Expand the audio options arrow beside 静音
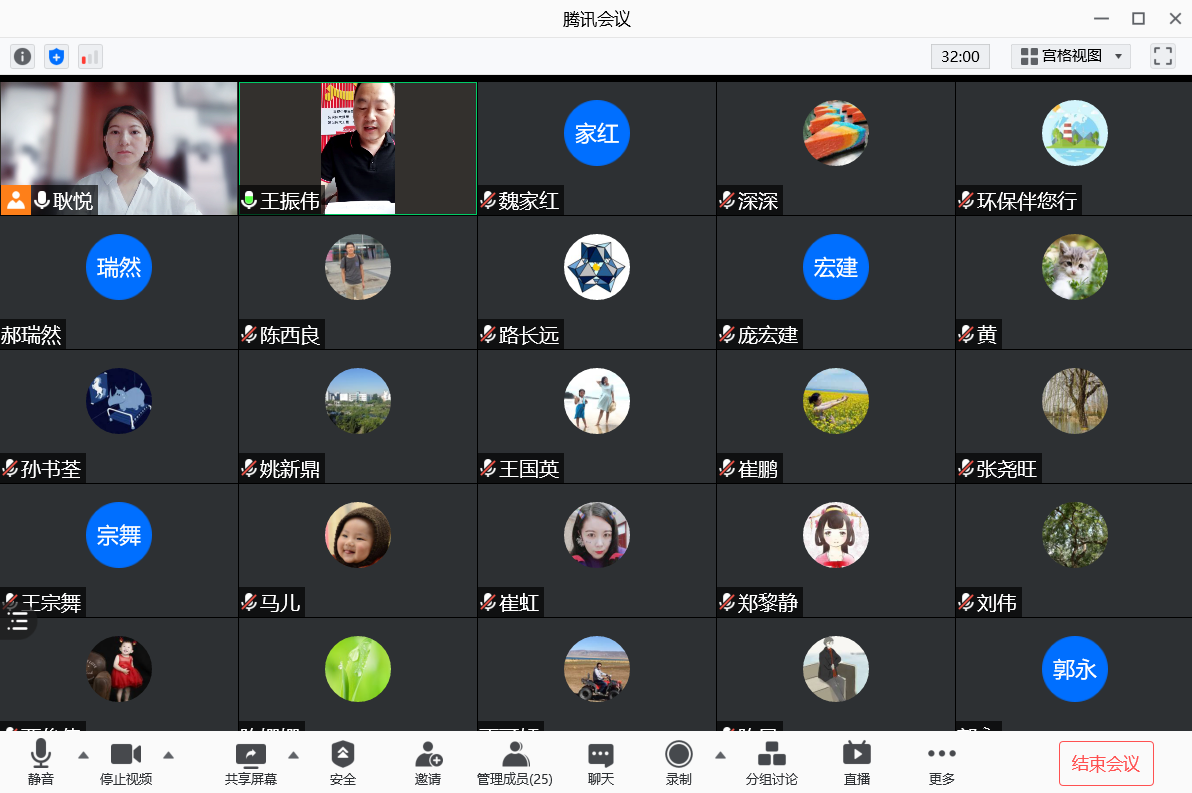1192x793 pixels. click(x=83, y=755)
